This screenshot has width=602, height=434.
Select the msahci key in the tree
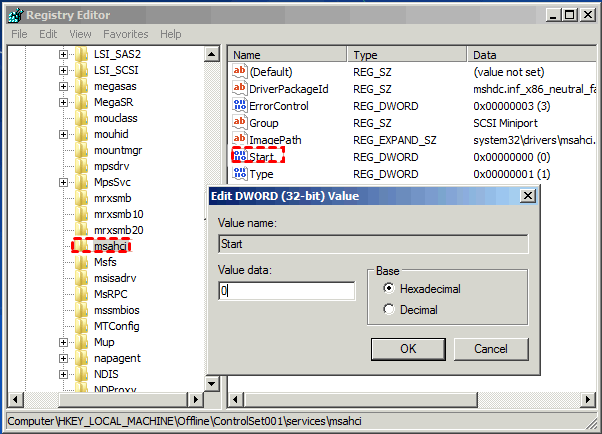111,246
